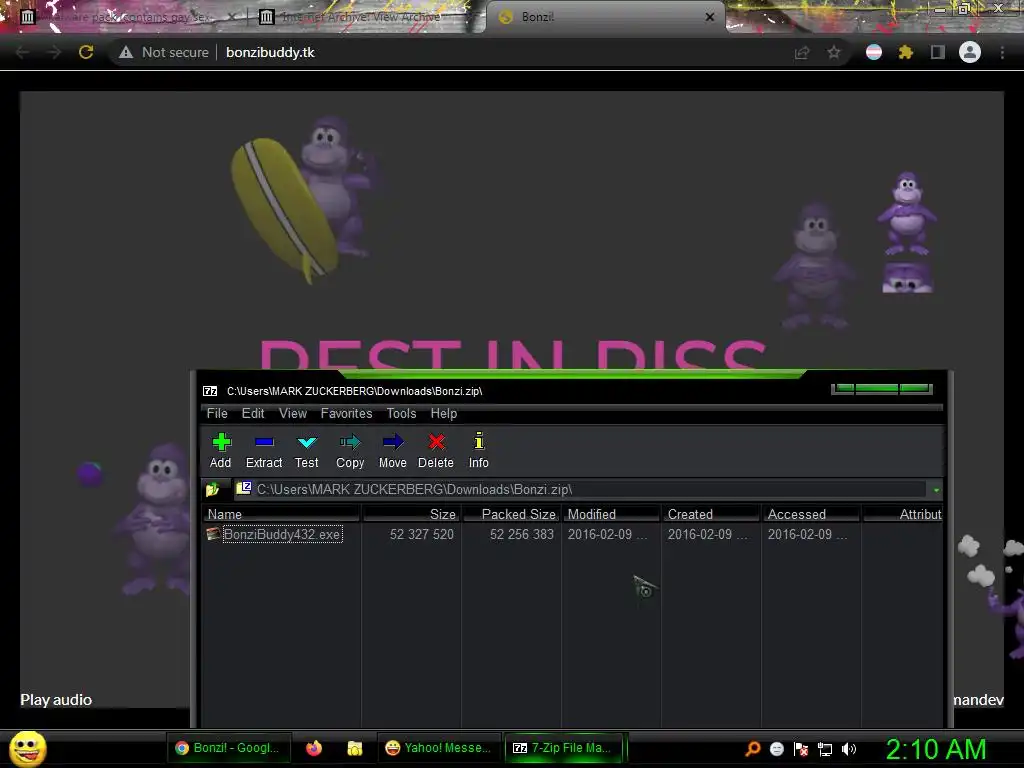Click the size value 52 327 520

click(421, 534)
